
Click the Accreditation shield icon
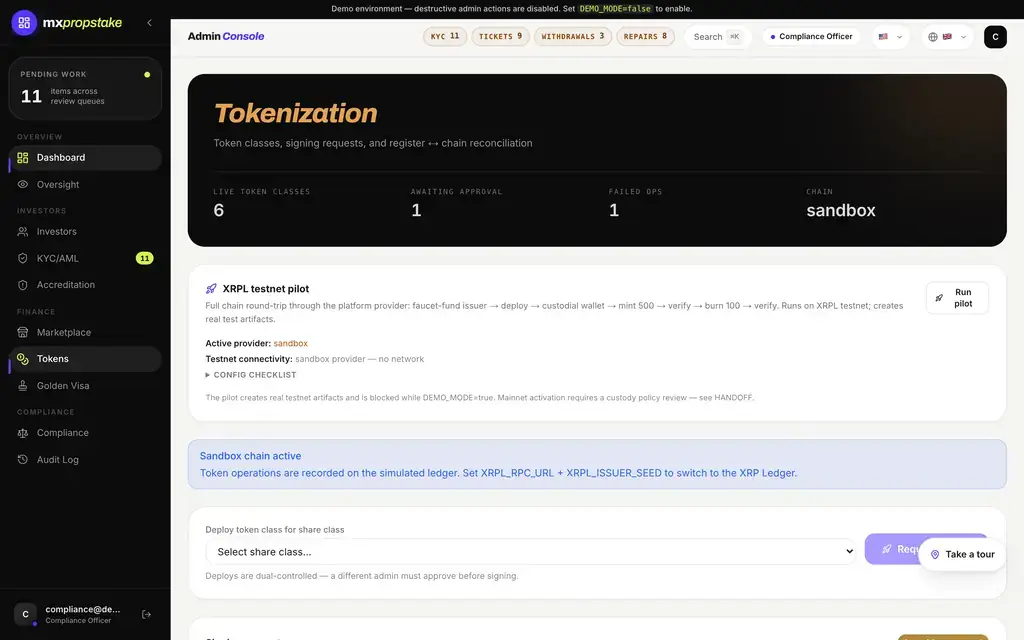pyautogui.click(x=23, y=285)
